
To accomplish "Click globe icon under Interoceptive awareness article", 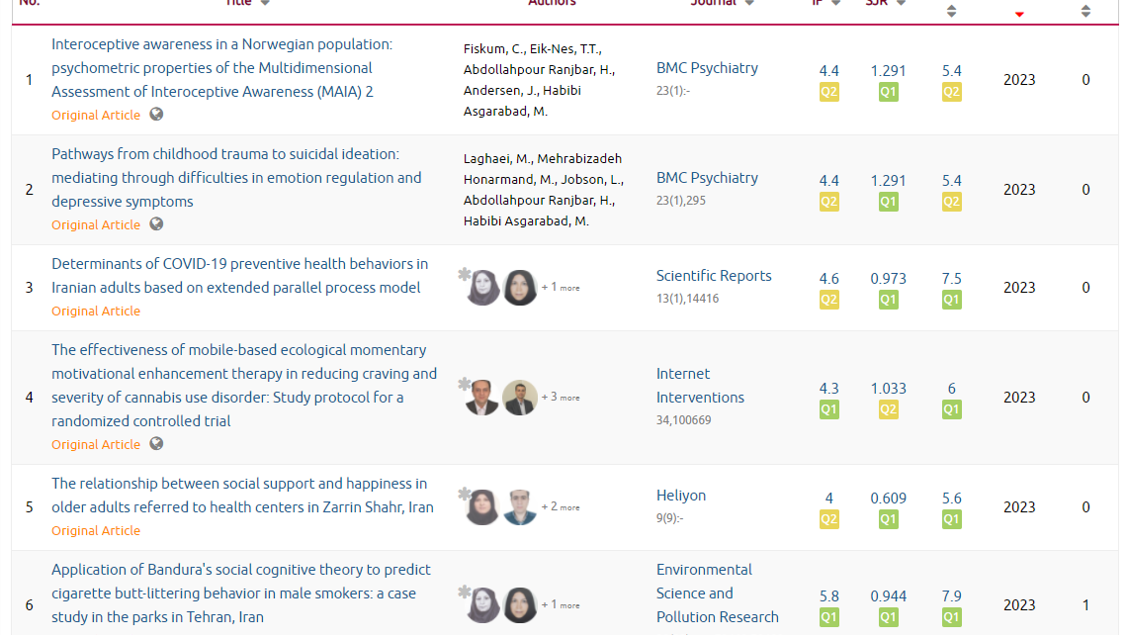I will pos(156,114).
